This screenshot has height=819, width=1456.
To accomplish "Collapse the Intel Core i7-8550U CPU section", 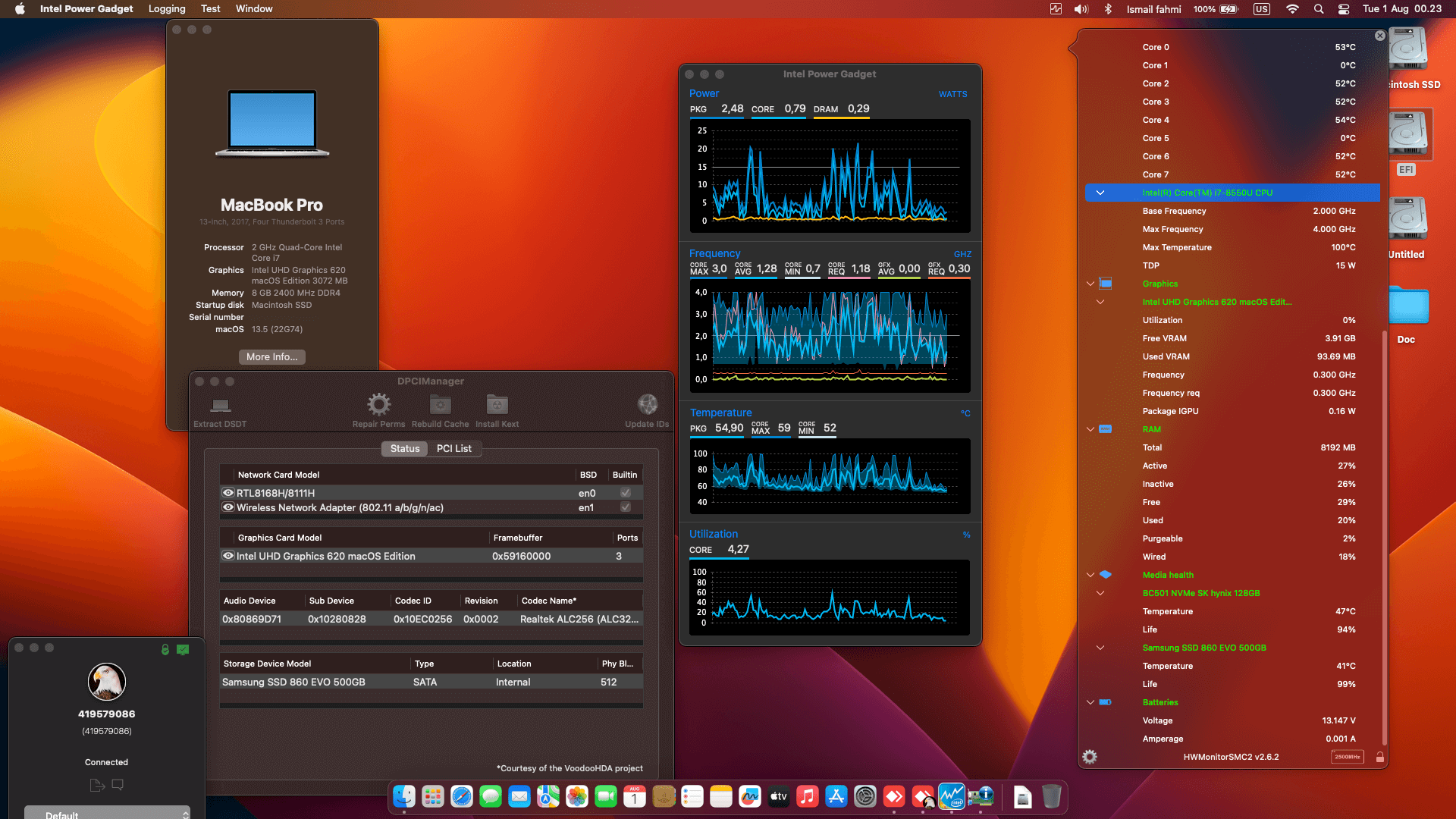I will tap(1100, 193).
